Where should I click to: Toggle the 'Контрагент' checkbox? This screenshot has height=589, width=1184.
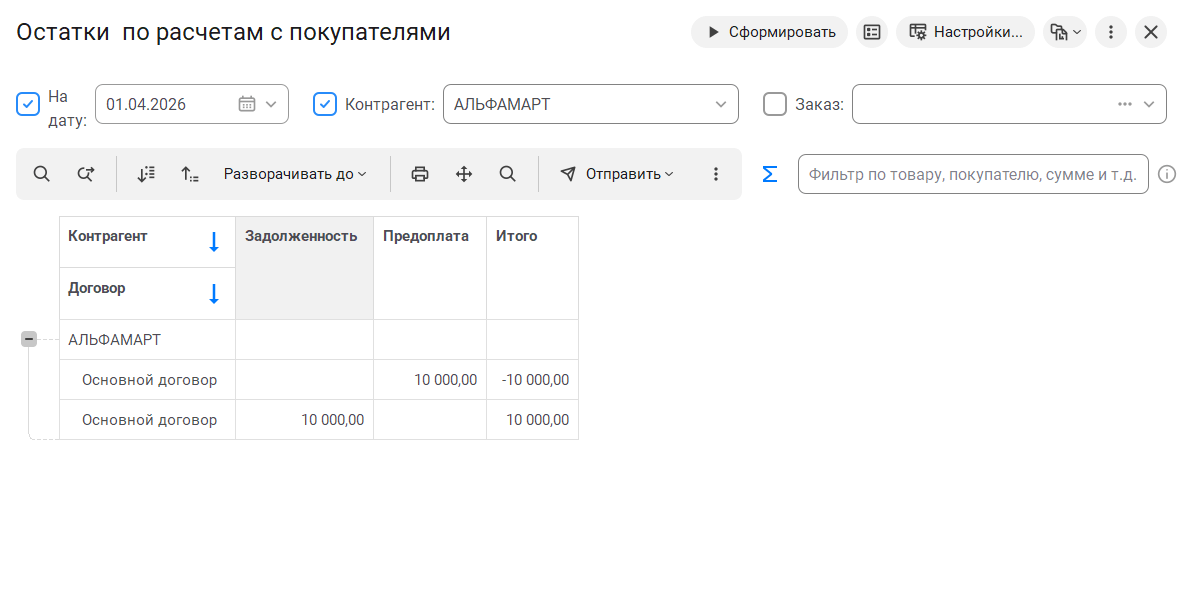click(325, 104)
